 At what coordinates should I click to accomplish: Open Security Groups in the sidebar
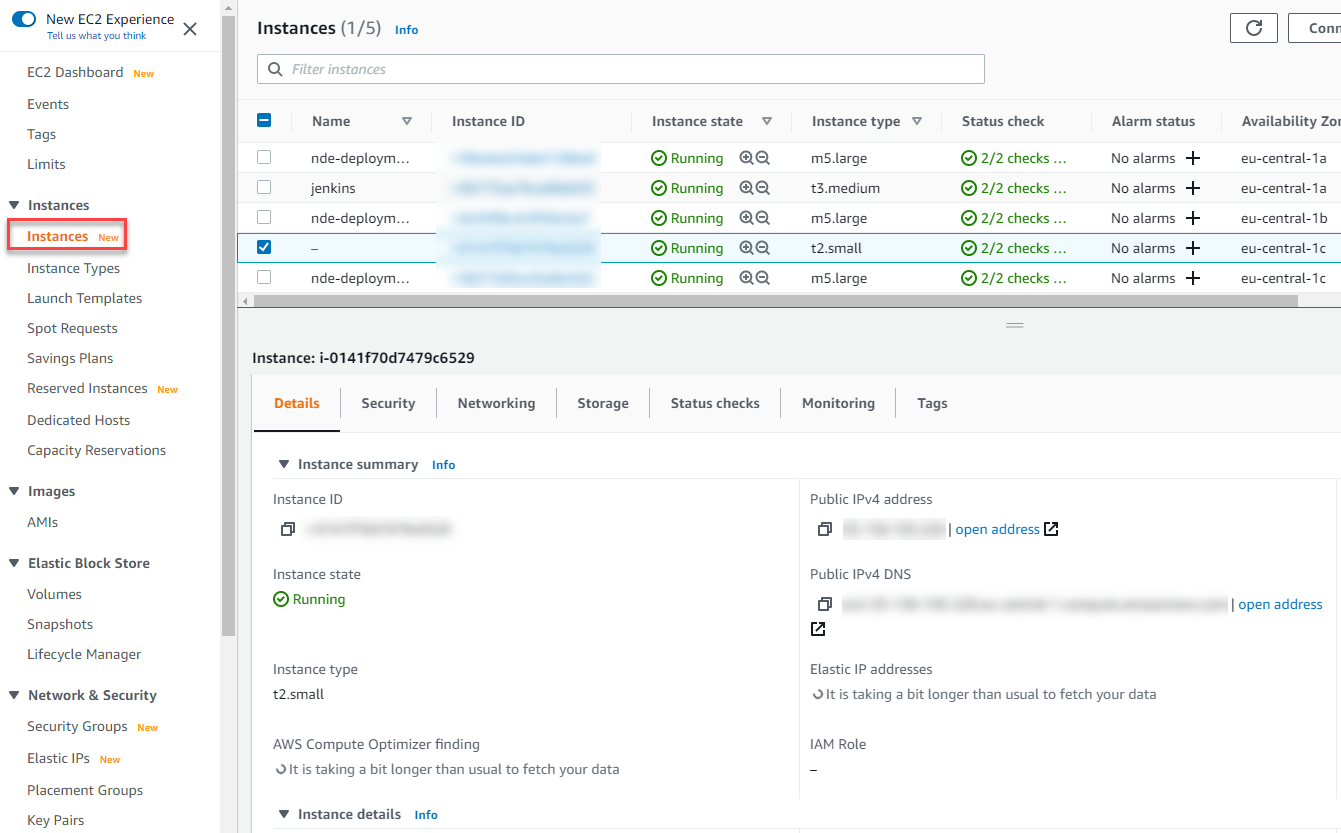77,726
